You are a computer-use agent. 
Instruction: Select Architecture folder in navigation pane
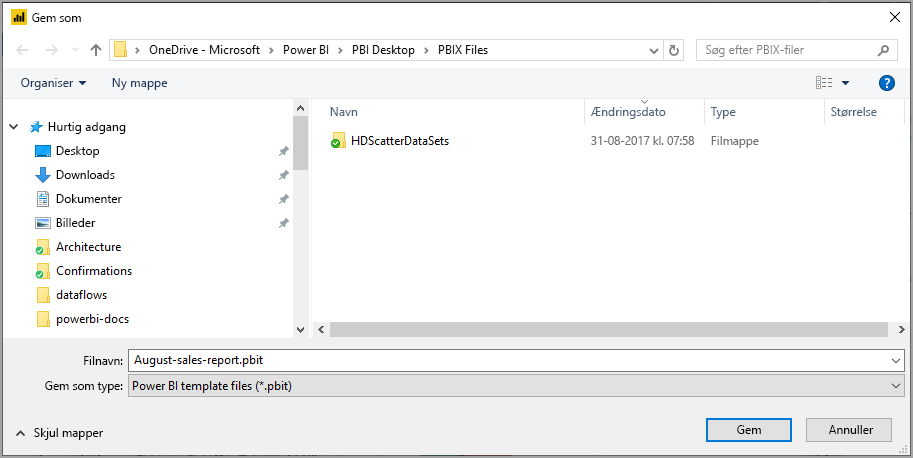[x=89, y=247]
